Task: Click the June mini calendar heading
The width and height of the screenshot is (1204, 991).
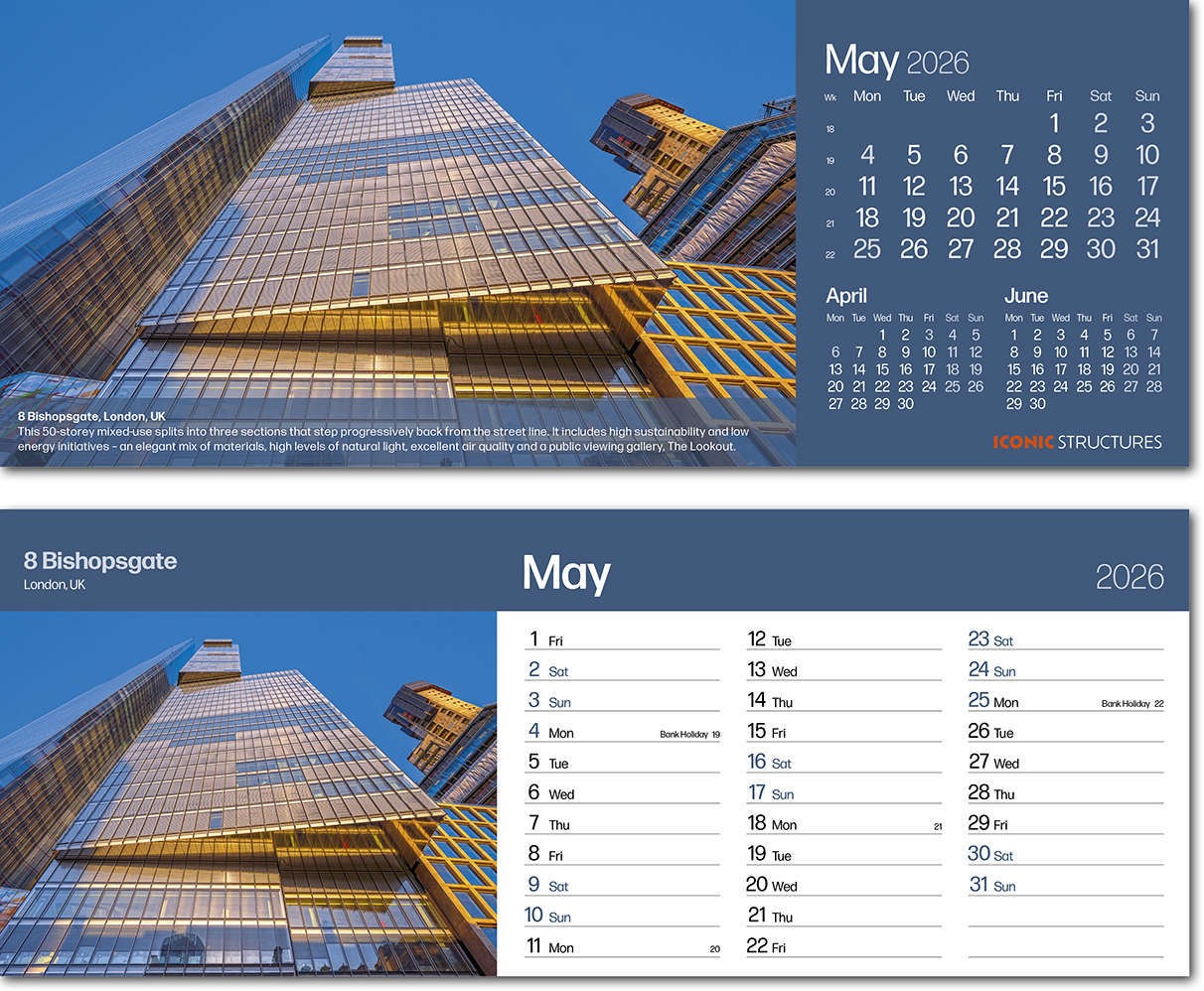Action: [1026, 295]
